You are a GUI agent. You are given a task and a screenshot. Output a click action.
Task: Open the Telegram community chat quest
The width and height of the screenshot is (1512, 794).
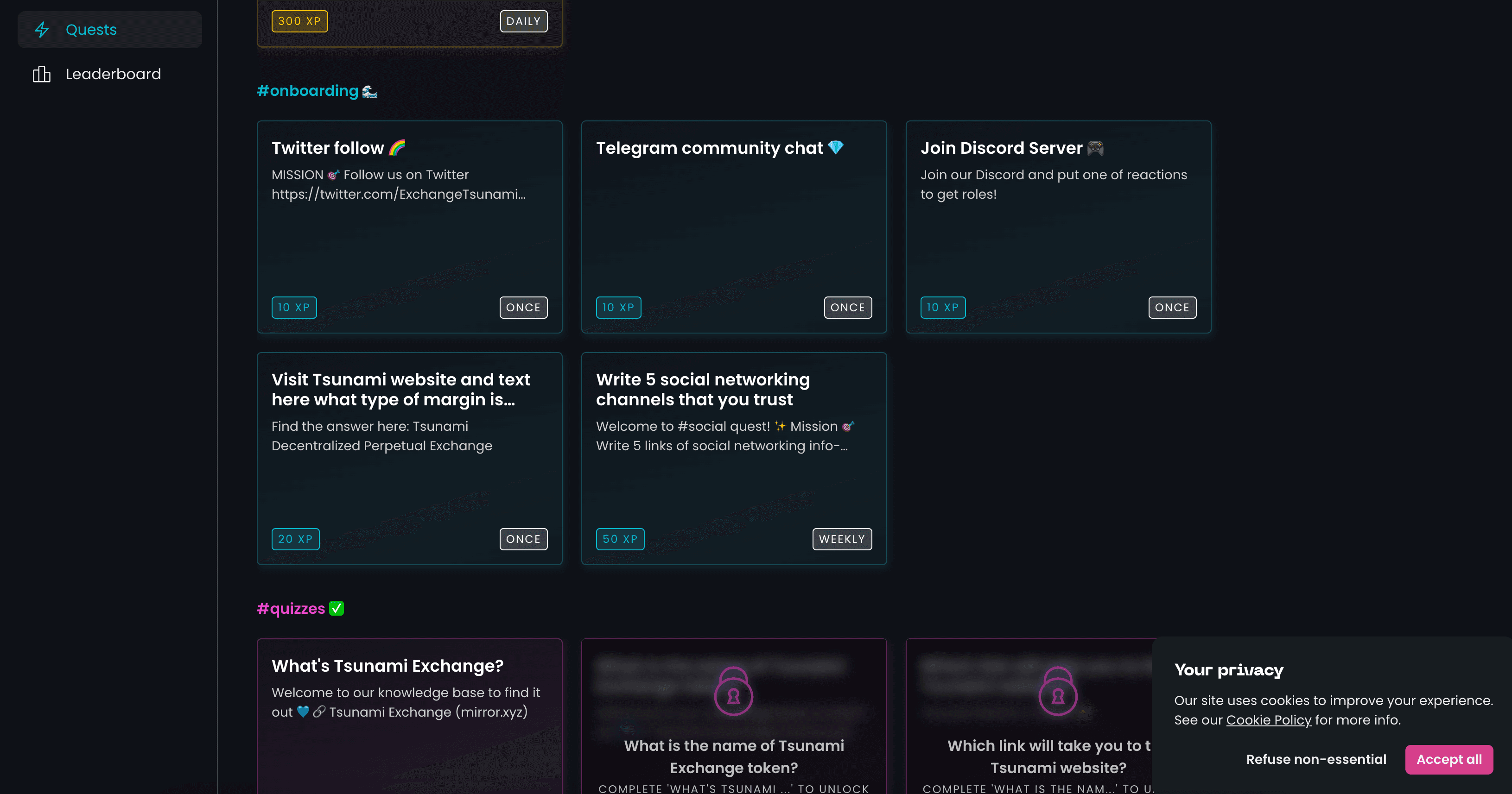coord(734,227)
